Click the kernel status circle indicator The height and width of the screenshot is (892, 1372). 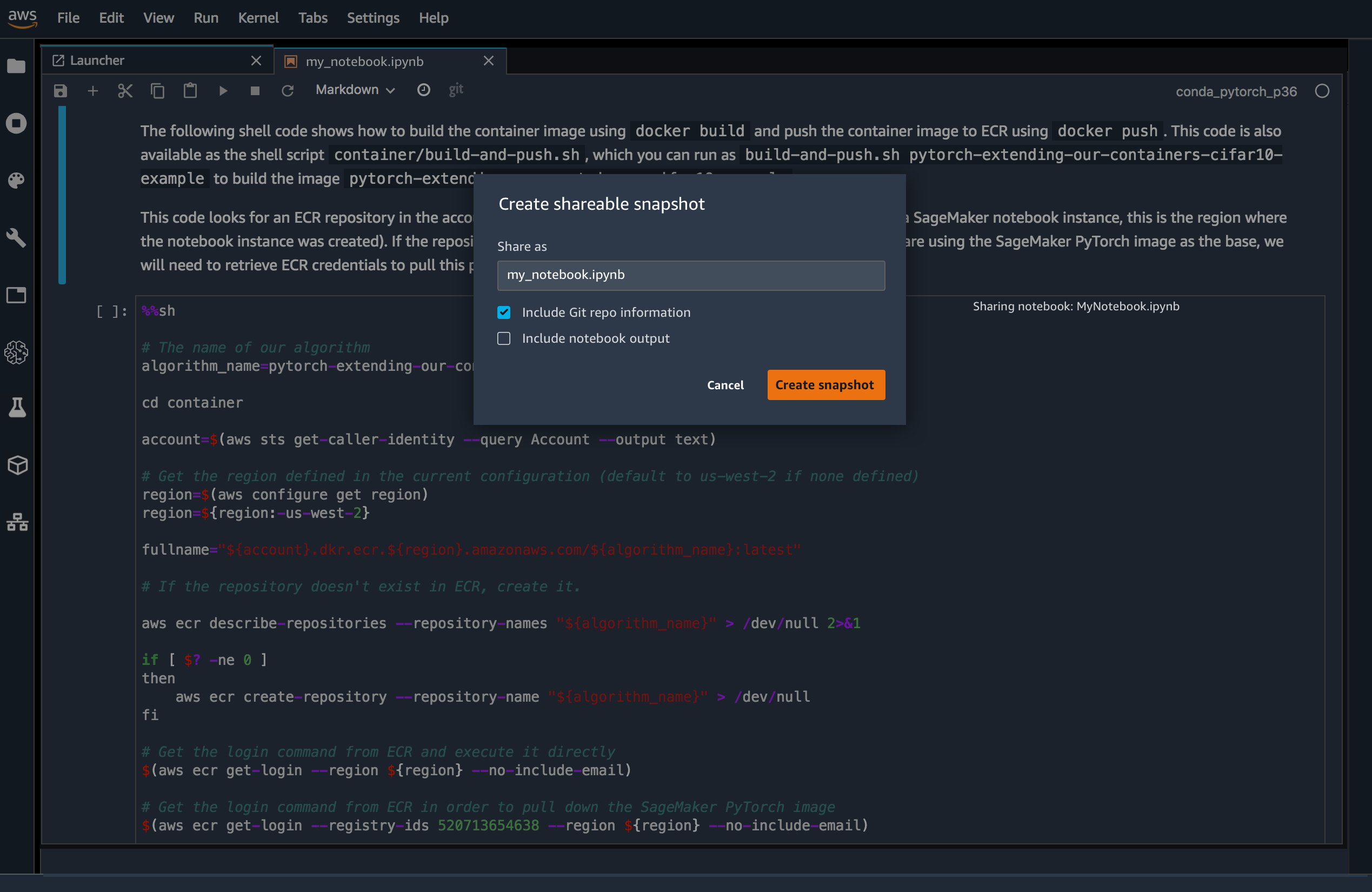coord(1322,91)
